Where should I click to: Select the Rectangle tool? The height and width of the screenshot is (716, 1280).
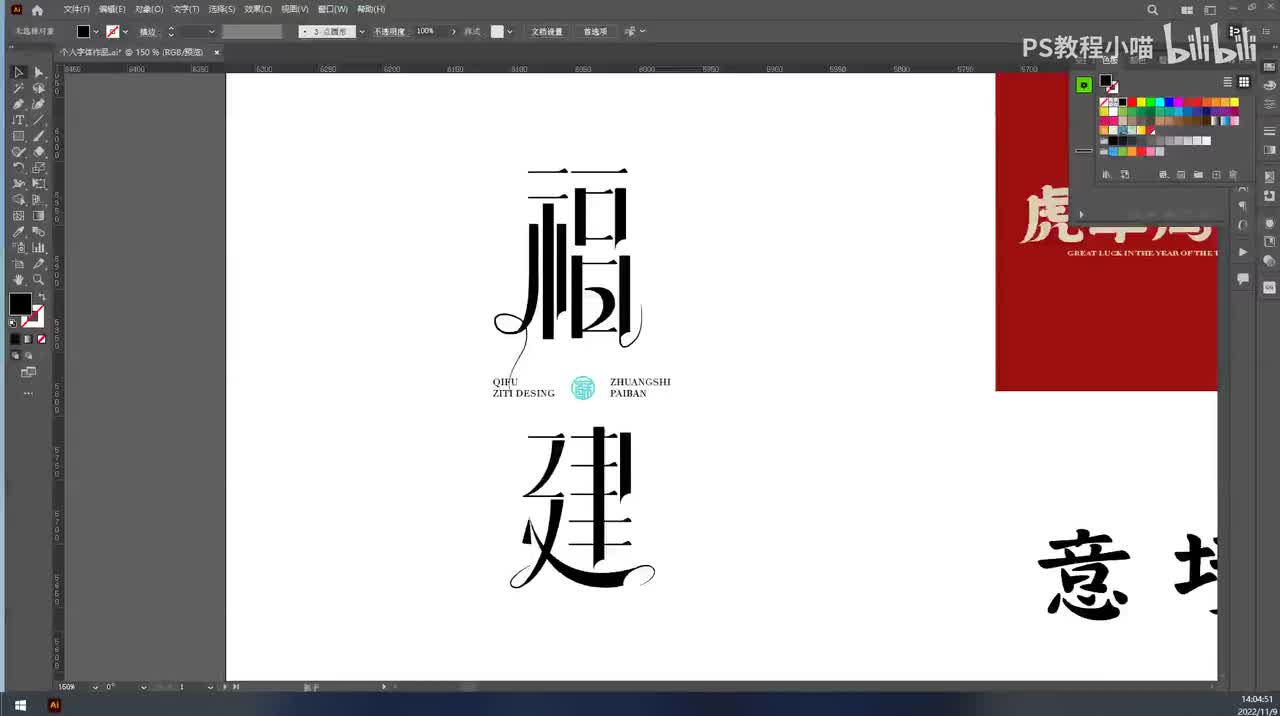[18, 136]
